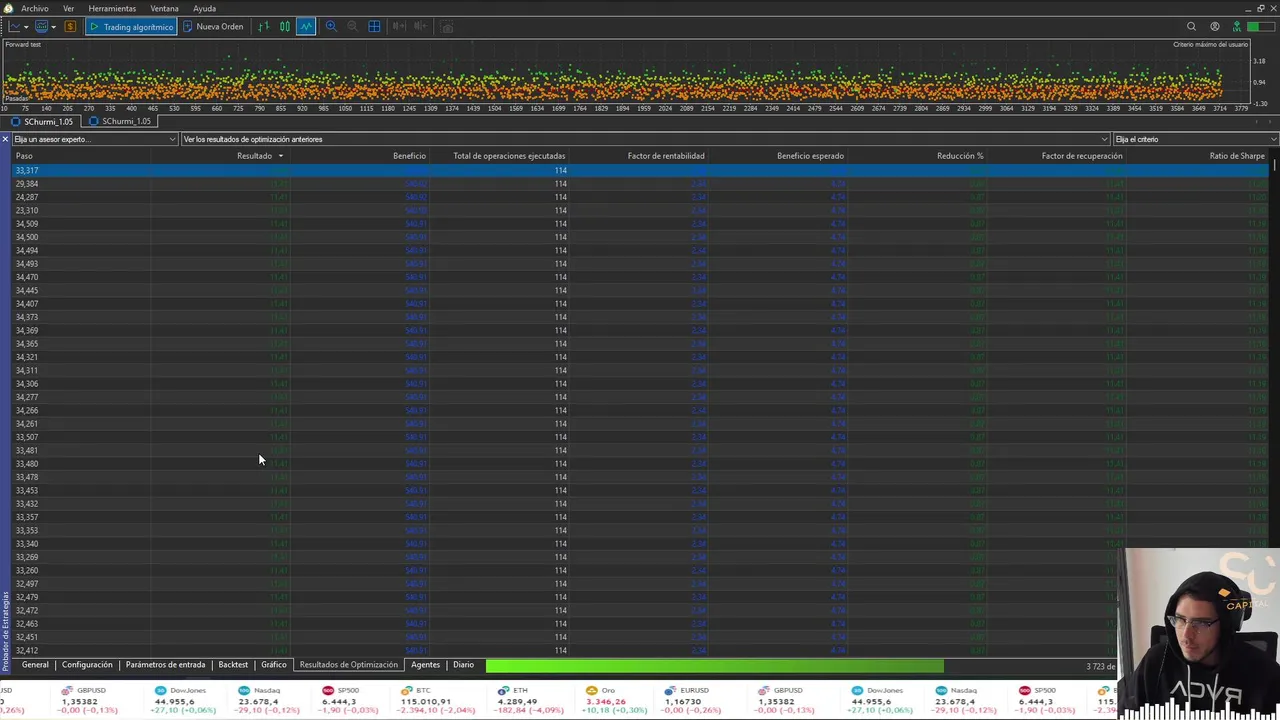Click the orange dollar market icon

70,26
